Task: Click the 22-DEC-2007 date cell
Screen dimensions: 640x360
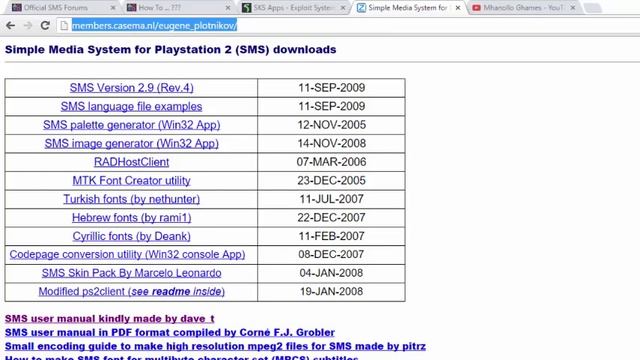Action: (x=331, y=218)
